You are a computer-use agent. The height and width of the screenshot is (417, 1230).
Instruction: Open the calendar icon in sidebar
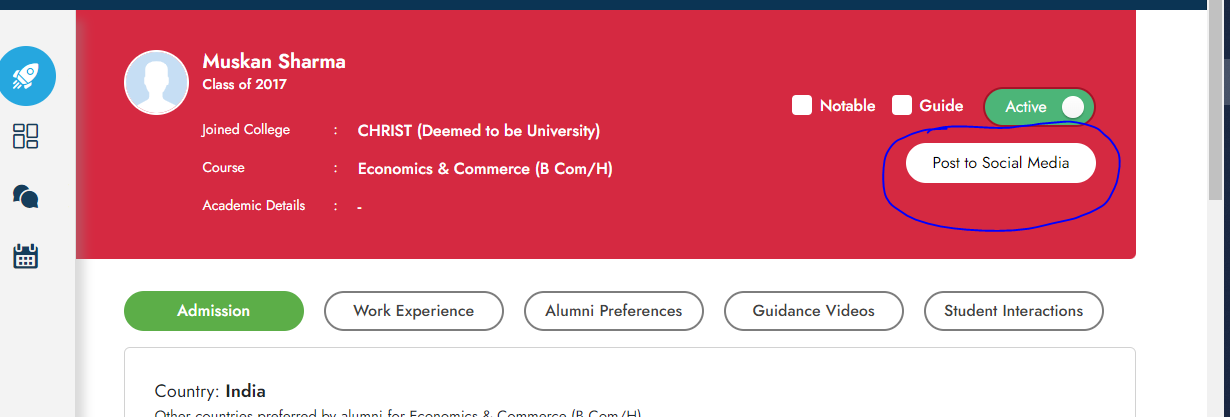(x=26, y=256)
